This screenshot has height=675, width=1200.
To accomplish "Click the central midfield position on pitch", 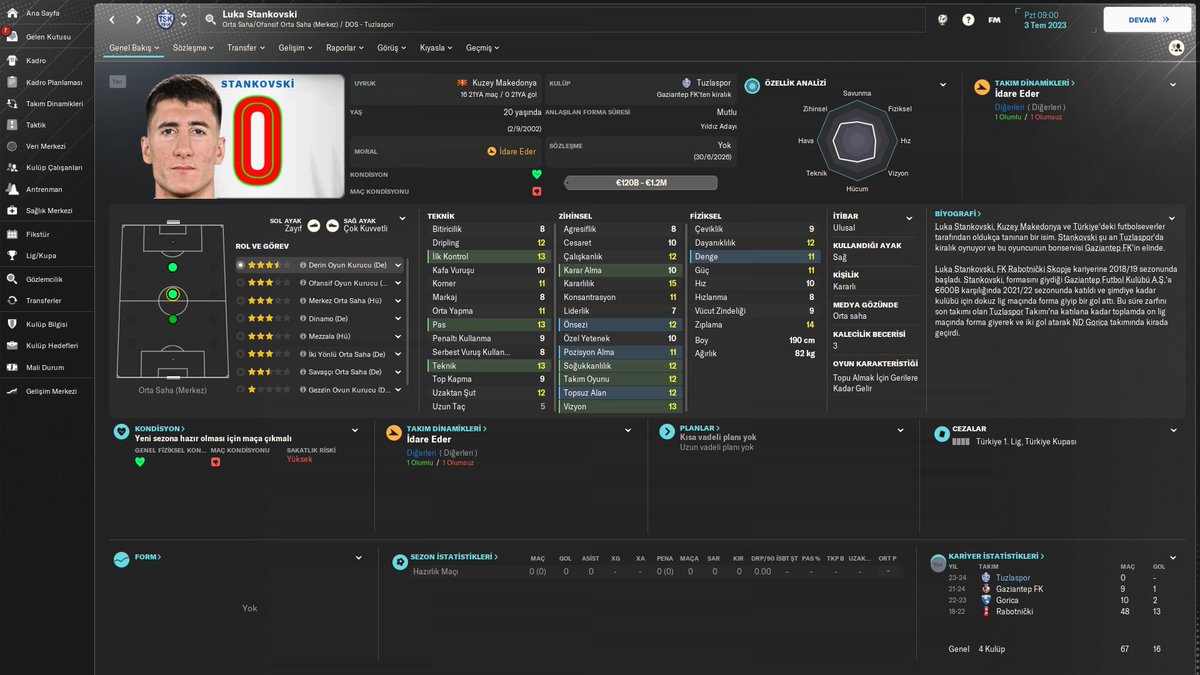I will [x=173, y=294].
